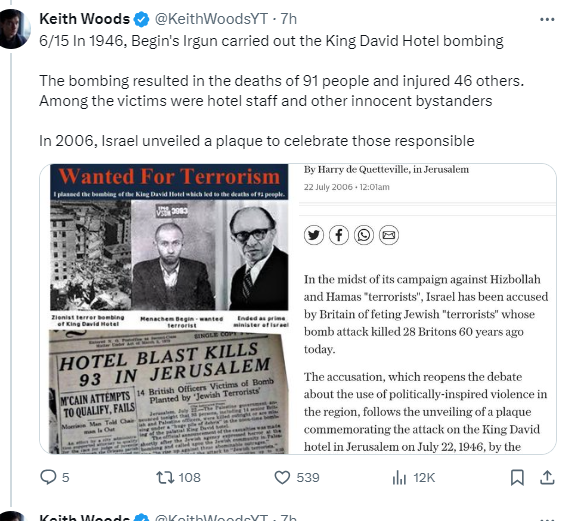Click the blue verified badge beside Keith Woods
This screenshot has width=568, height=521.
(141, 20)
